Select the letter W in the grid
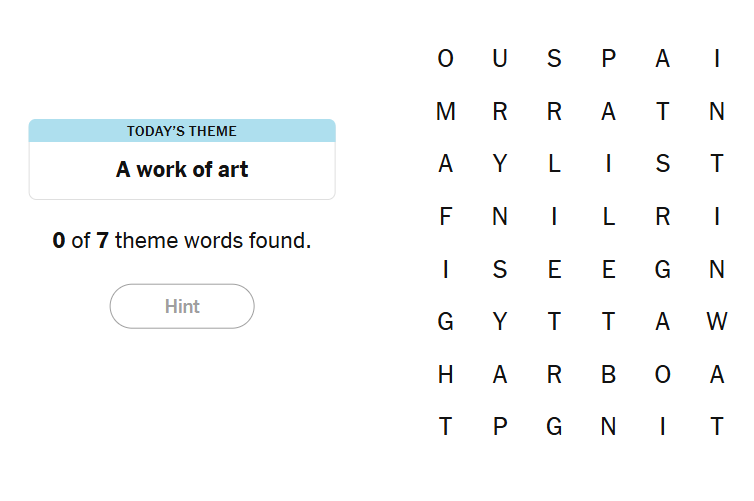Viewport: 754px width, 501px height. [x=716, y=322]
